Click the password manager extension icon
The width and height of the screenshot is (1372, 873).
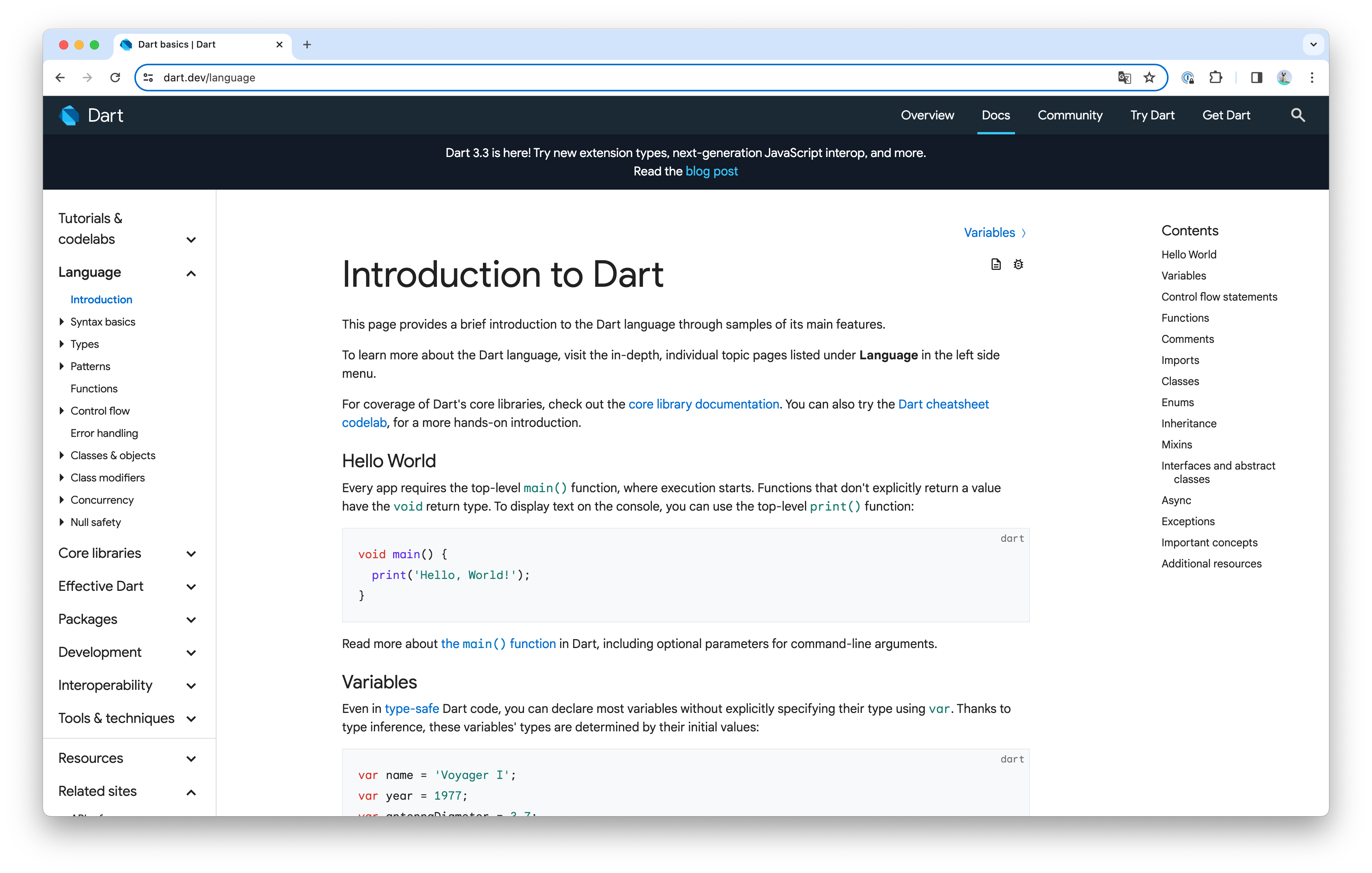click(1188, 78)
